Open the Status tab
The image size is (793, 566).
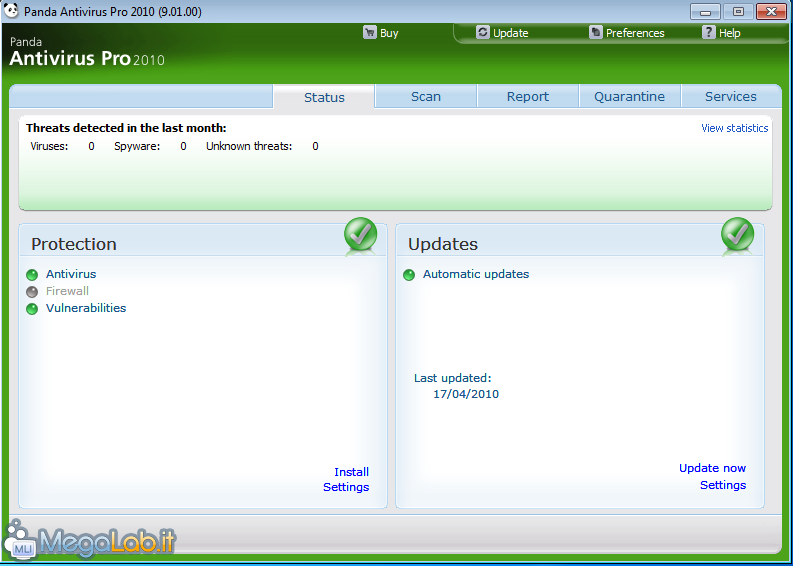[x=324, y=97]
